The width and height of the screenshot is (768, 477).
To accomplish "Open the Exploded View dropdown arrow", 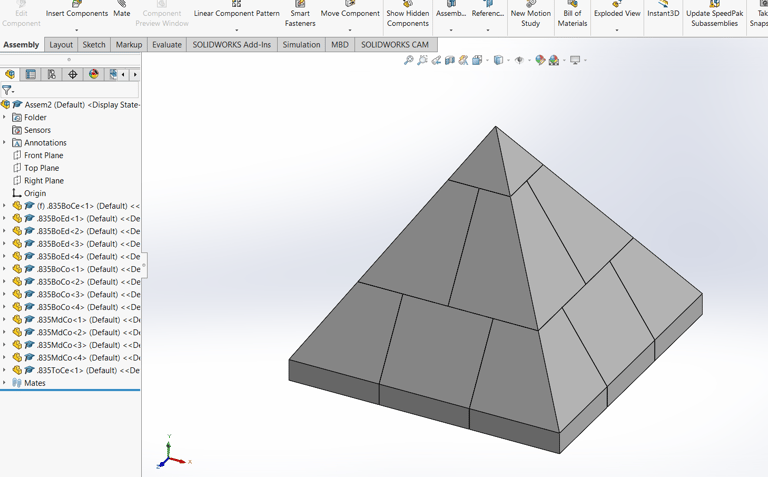I will [x=617, y=30].
